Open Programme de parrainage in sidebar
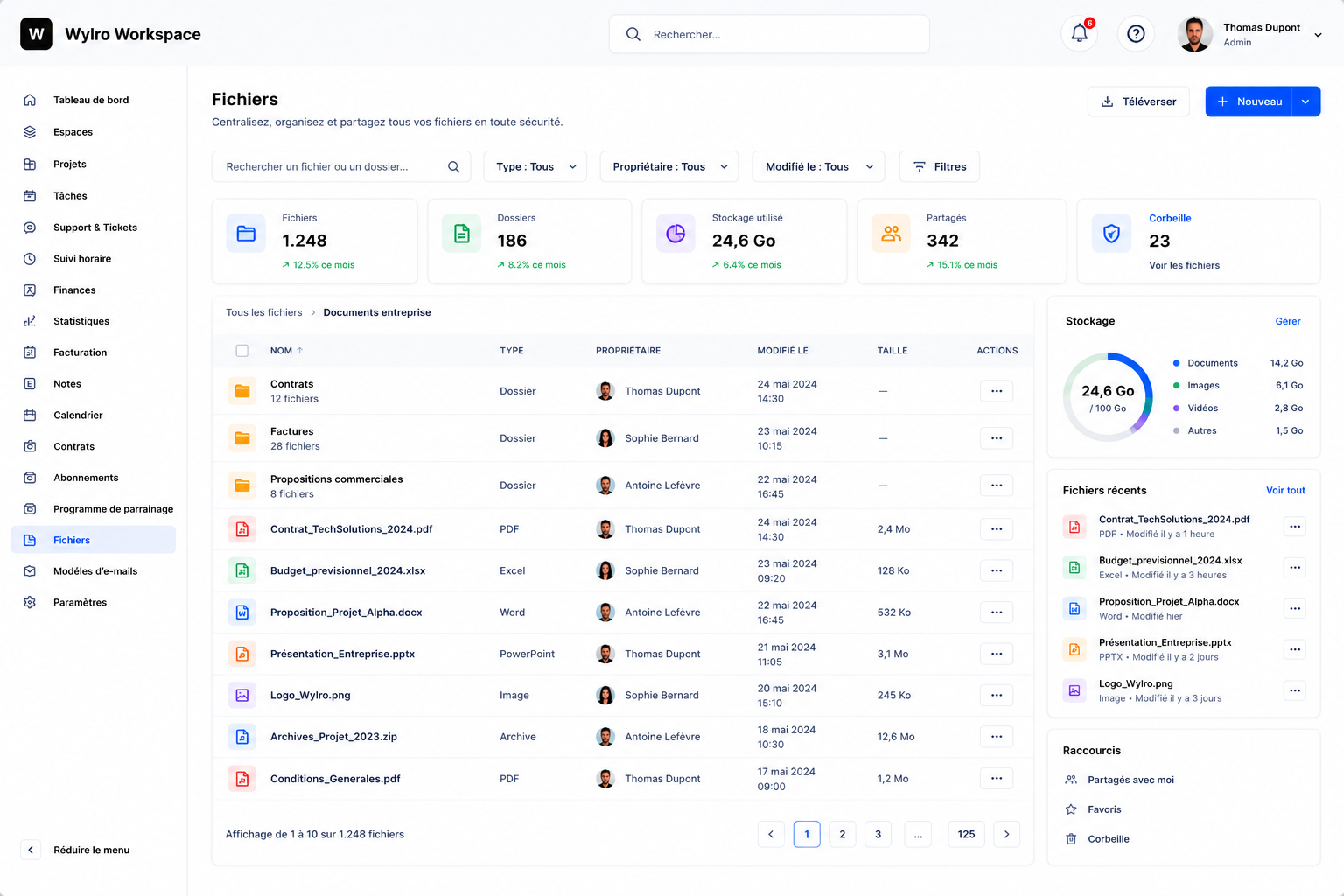Screen dimensions: 1344x896 pyautogui.click(x=93, y=509)
